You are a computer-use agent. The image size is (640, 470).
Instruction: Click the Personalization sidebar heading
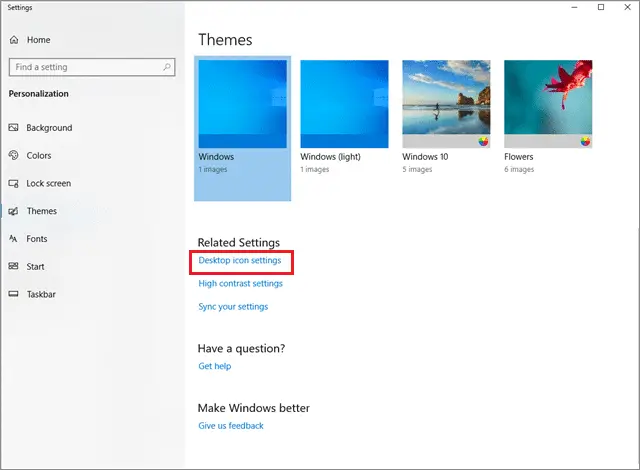[x=39, y=94]
